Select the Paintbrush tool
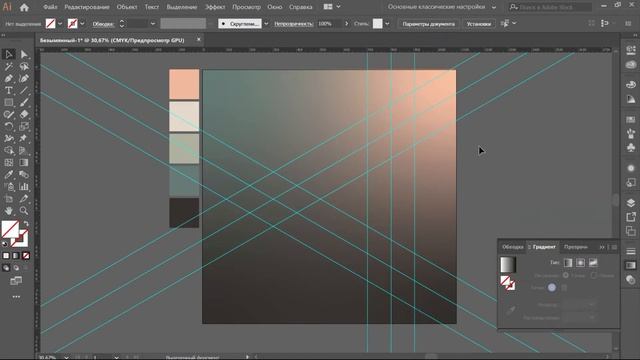 click(24, 102)
